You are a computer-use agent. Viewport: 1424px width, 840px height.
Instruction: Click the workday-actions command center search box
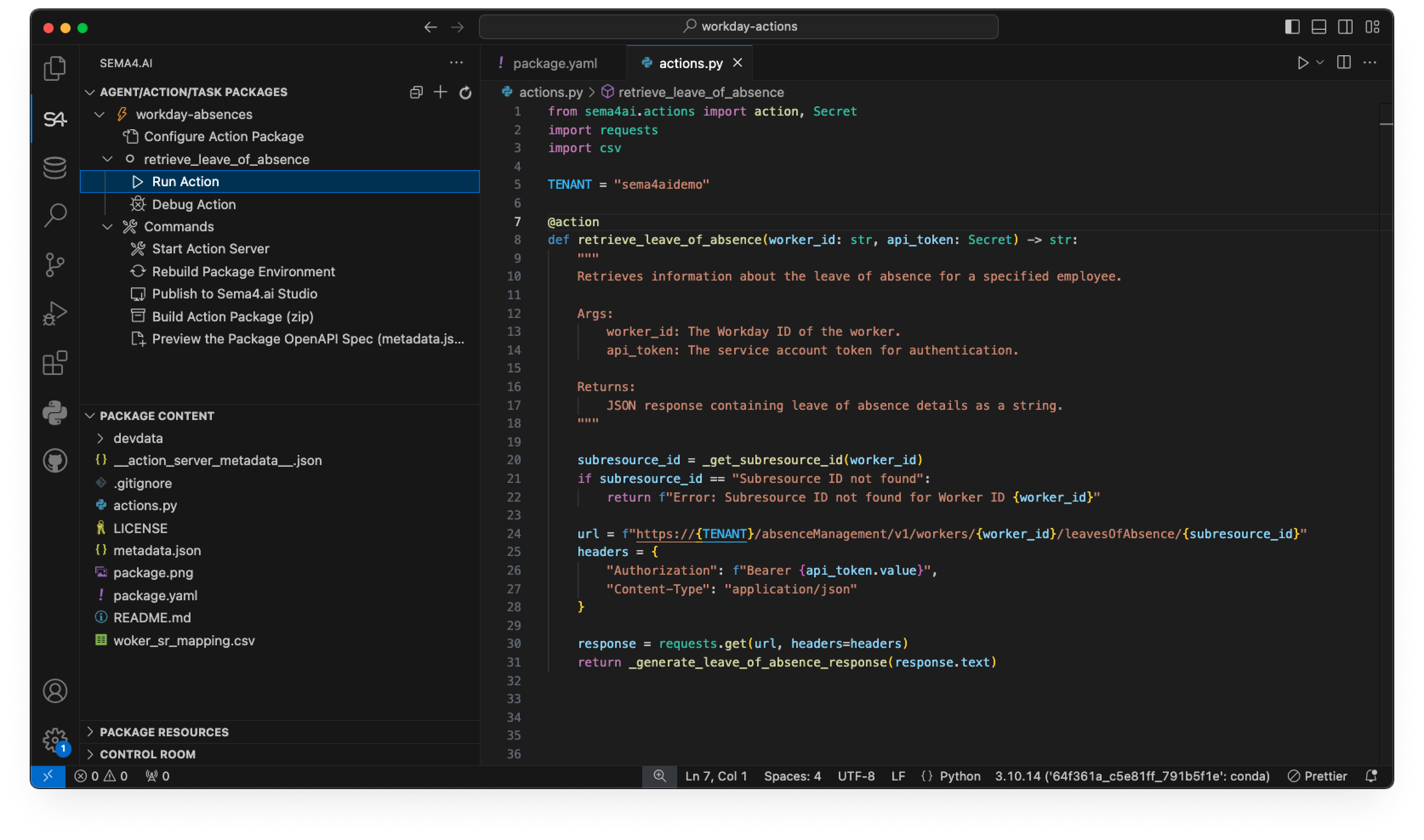738,27
